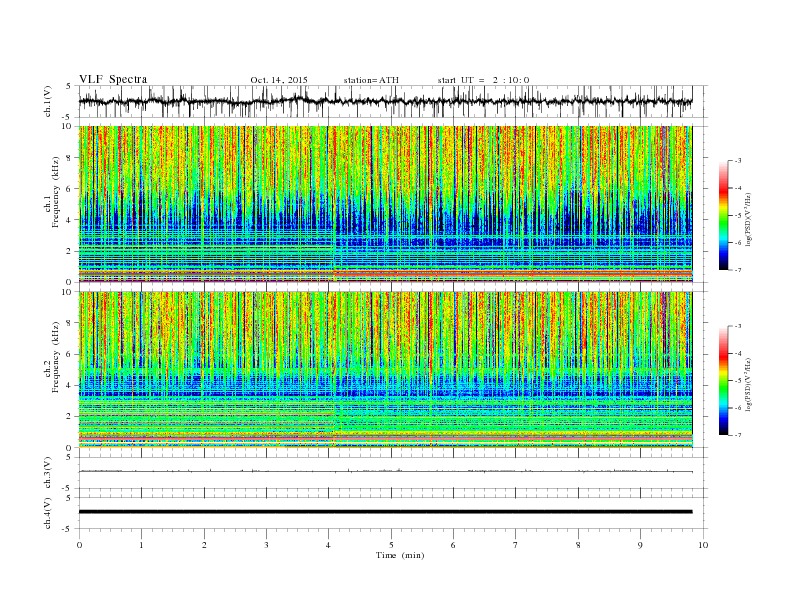The height and width of the screenshot is (612, 792).
Task: Click the "-3" tick on ch.1 color bar
Action: (x=737, y=161)
